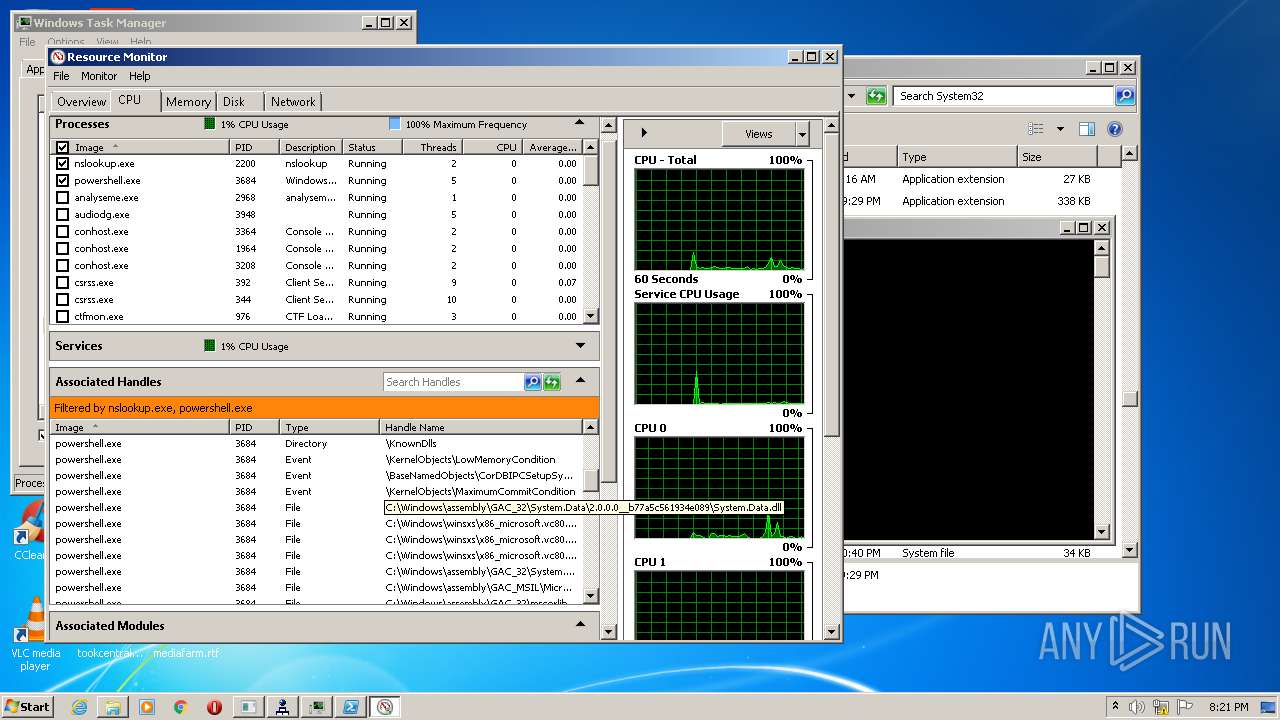Launch Windows Media Player from taskbar

tap(147, 707)
